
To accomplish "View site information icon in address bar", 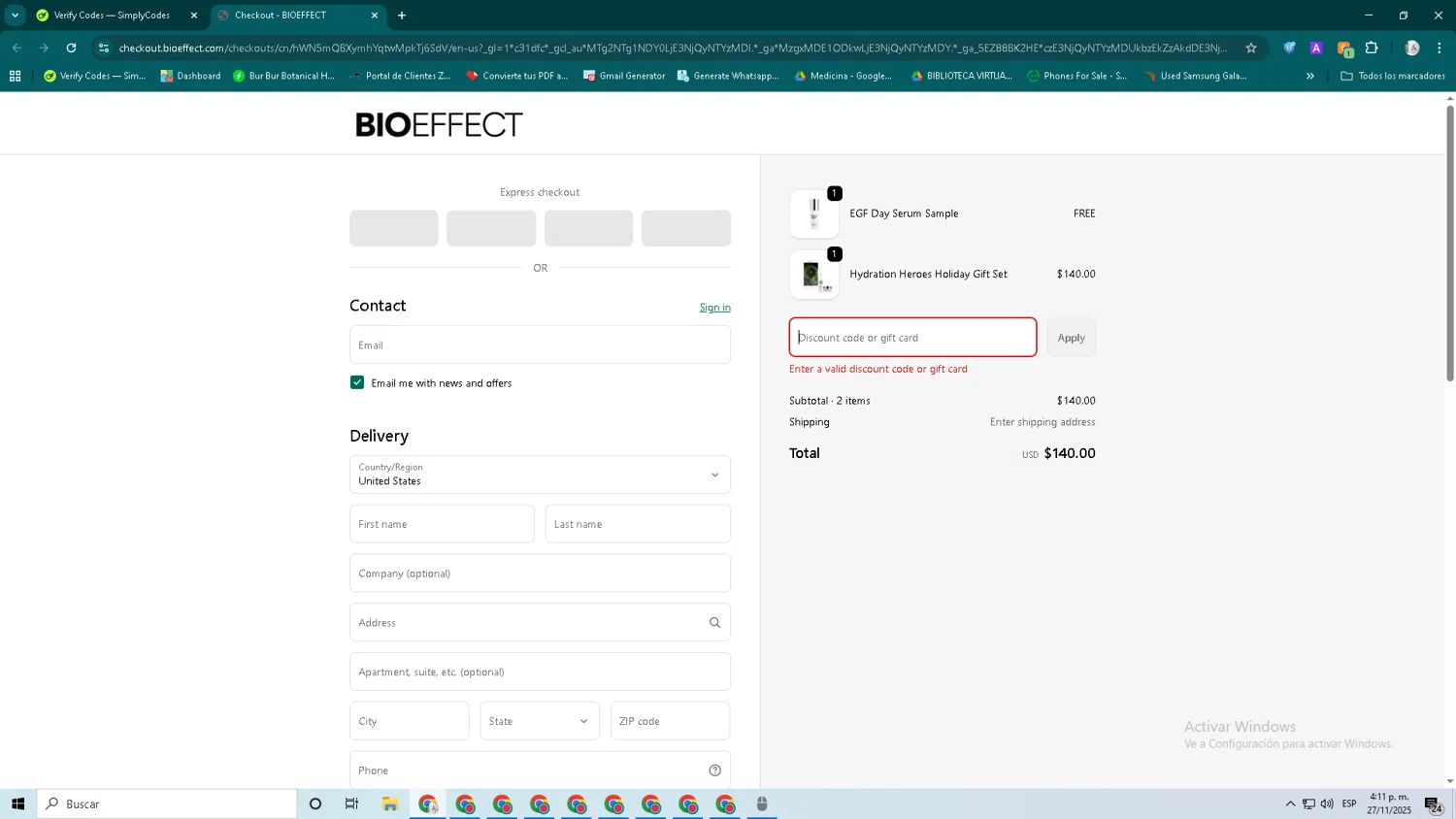I will coord(104,48).
